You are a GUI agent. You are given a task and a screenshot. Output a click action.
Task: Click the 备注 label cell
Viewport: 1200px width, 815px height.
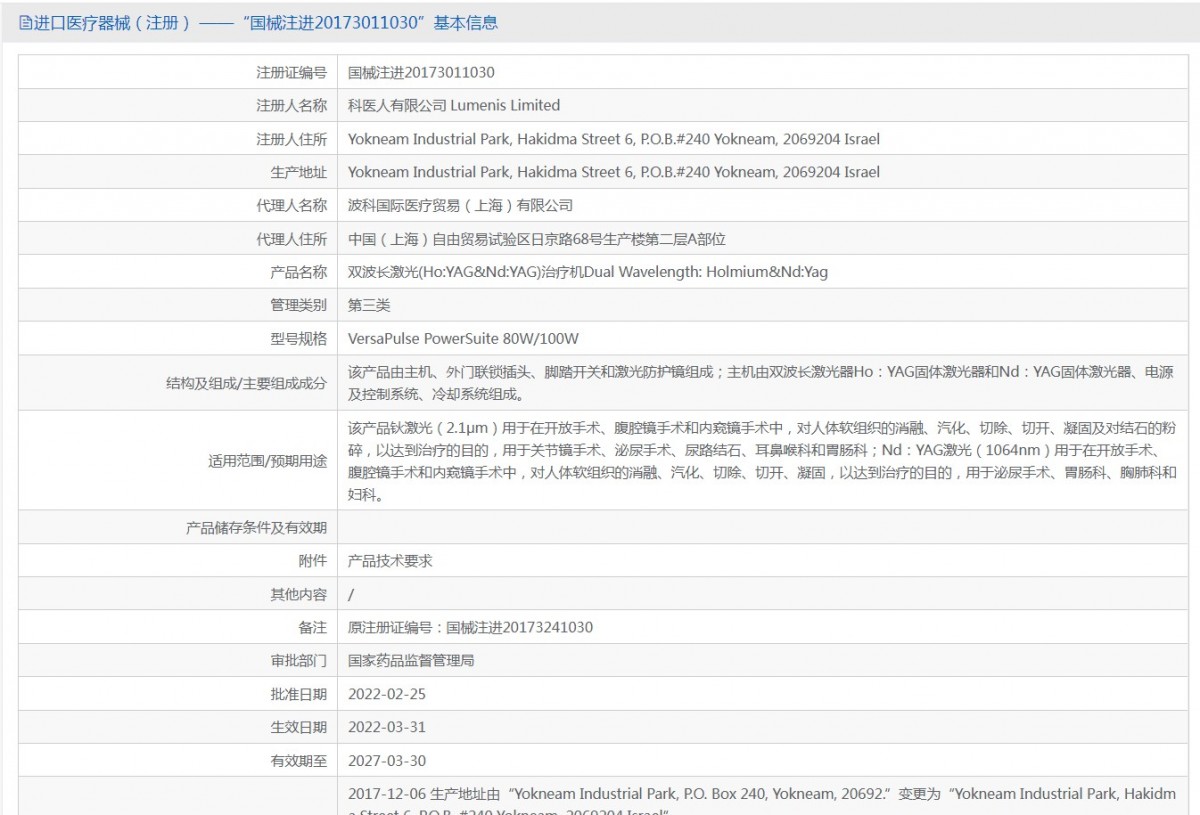point(178,627)
